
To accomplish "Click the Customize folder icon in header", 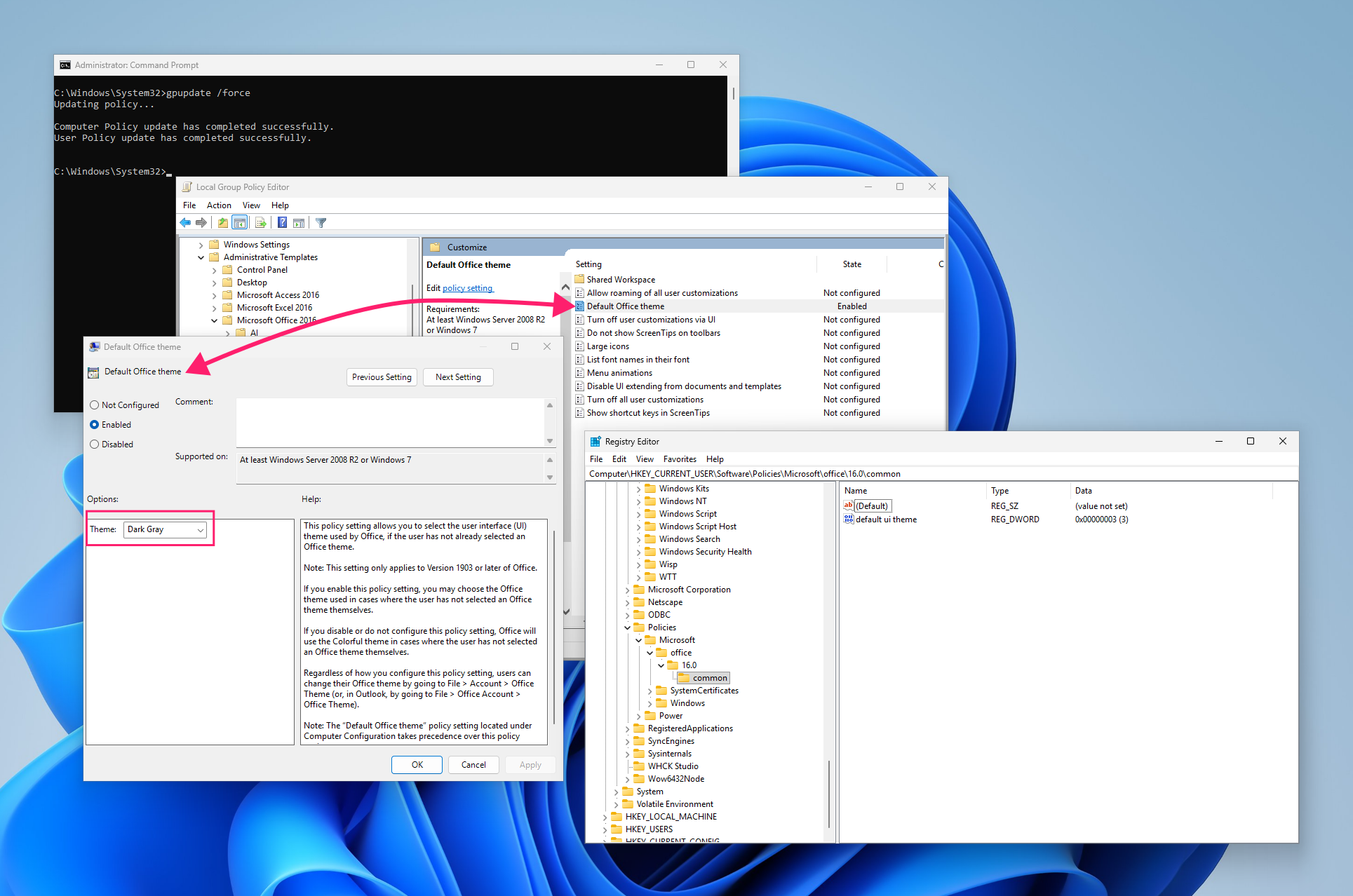I will [x=435, y=247].
